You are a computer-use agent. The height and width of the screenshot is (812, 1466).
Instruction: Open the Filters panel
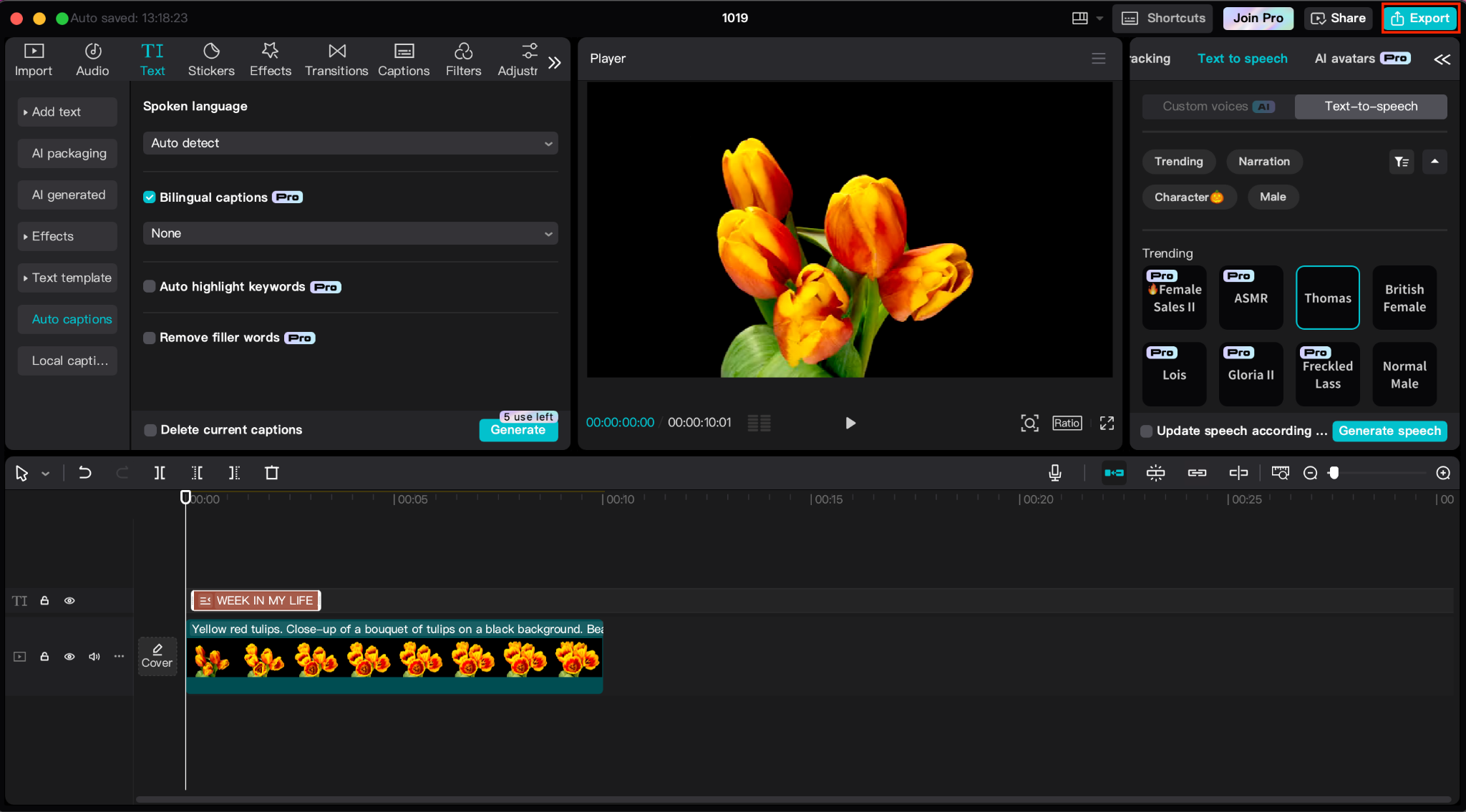462,59
